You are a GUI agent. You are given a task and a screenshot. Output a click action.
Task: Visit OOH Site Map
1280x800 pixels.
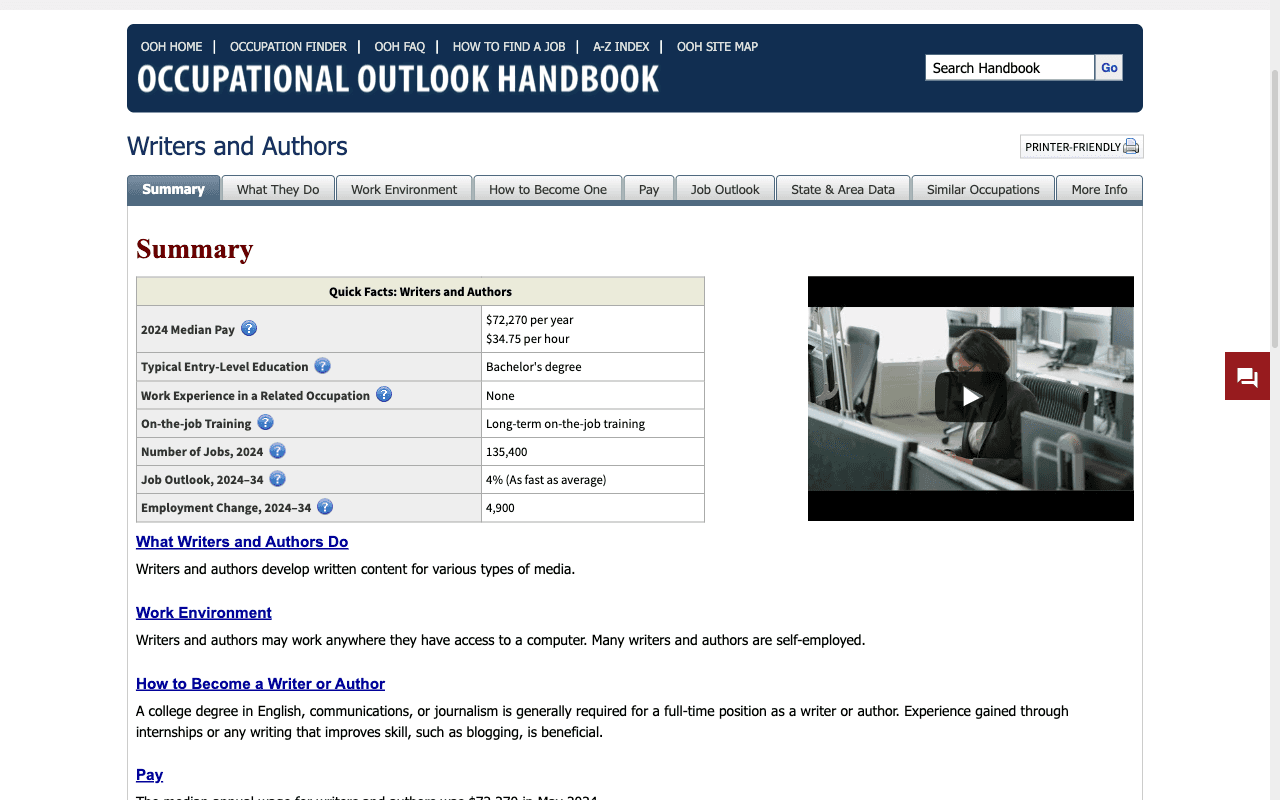[x=717, y=46]
